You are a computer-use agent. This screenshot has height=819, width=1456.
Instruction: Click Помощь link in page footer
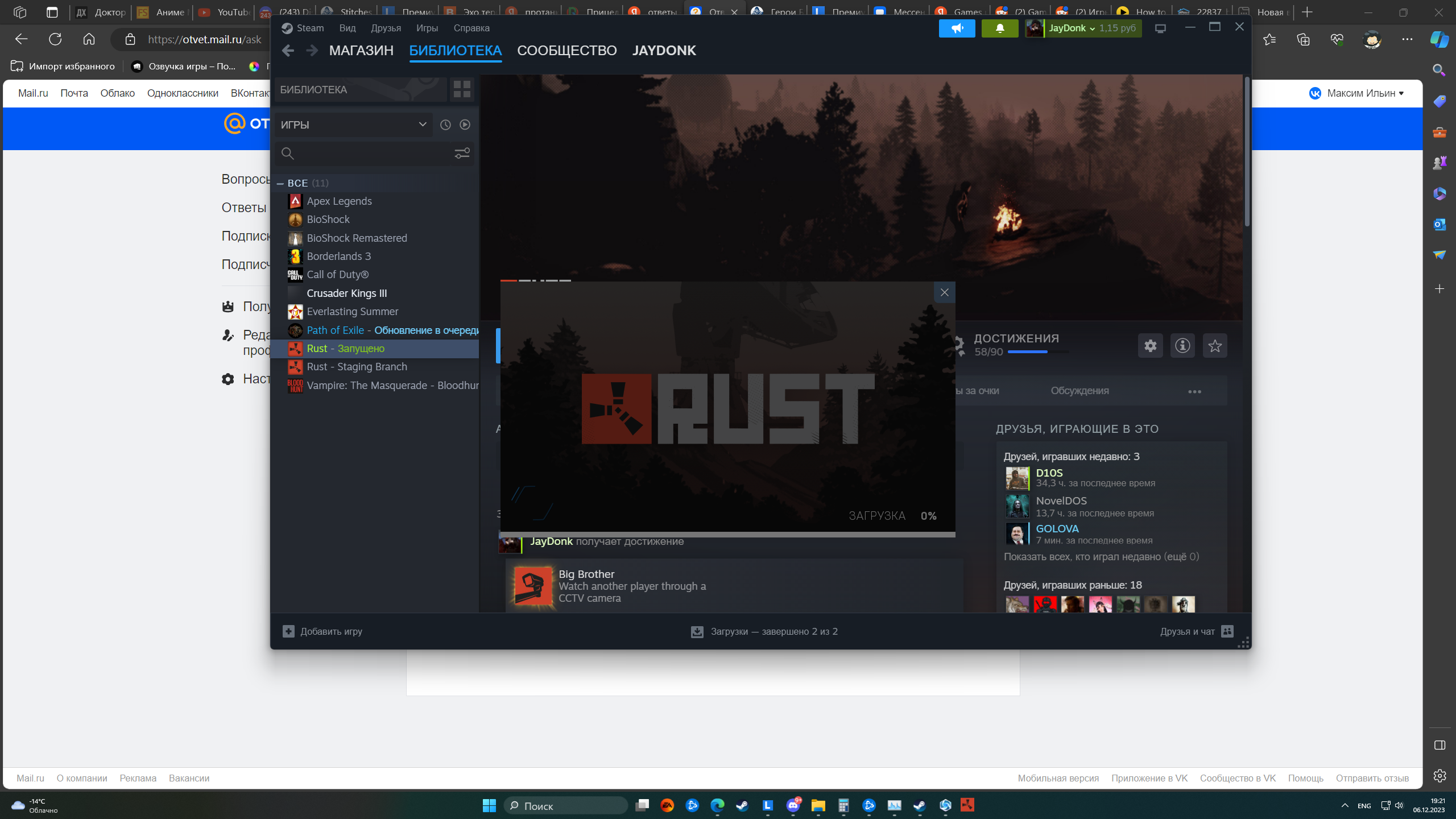[x=1305, y=778]
